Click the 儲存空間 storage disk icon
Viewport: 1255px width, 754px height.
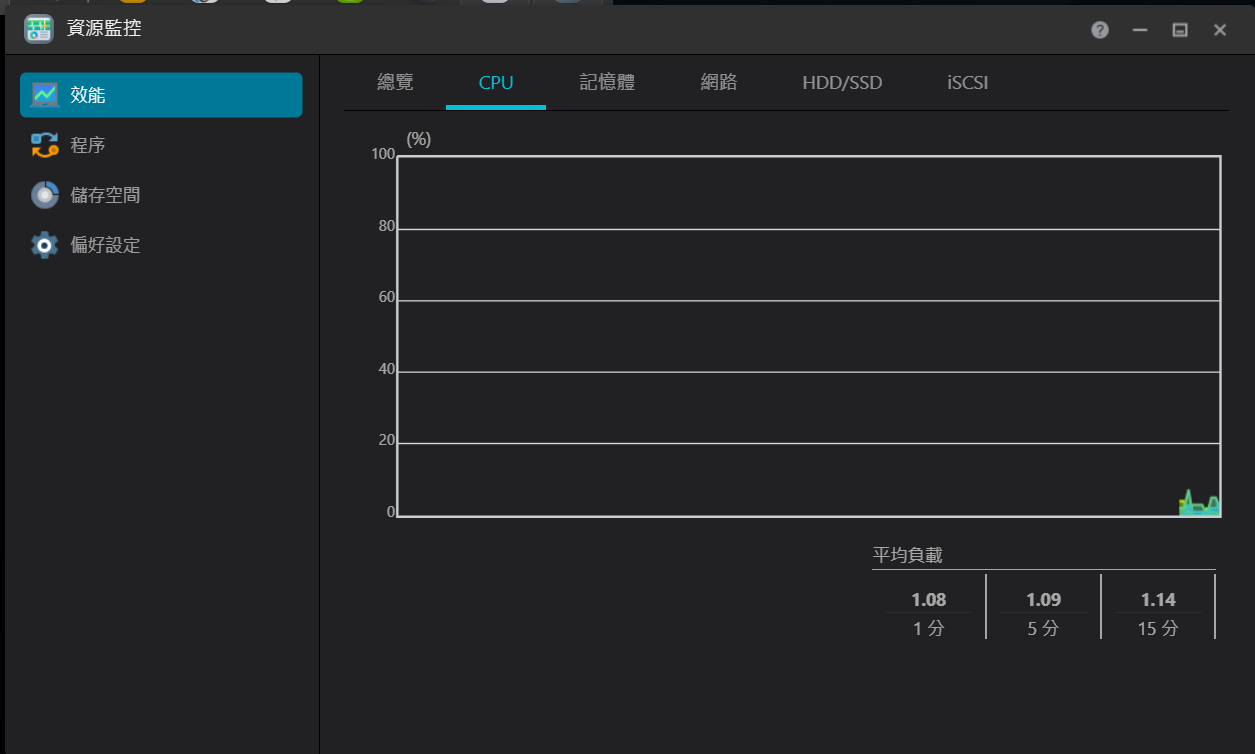(x=45, y=195)
